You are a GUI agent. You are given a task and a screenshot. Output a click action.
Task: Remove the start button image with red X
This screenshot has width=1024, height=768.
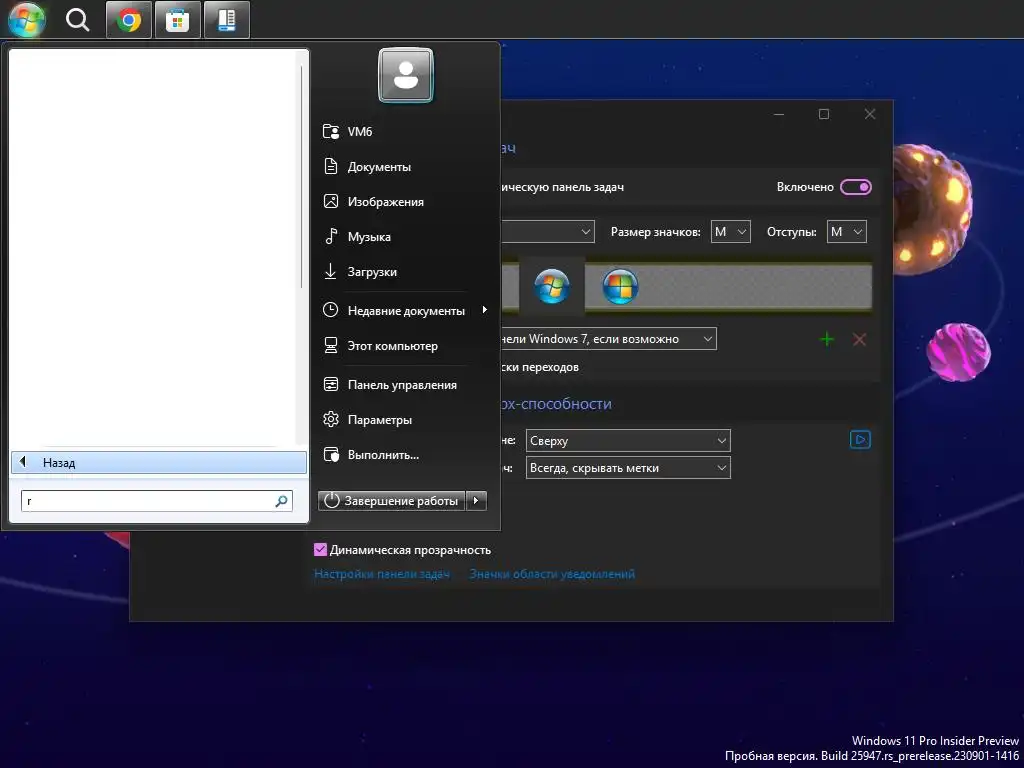(859, 340)
